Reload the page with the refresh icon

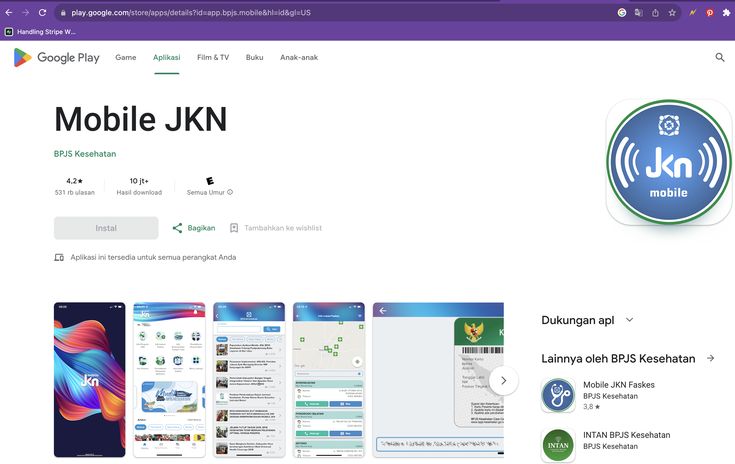coord(42,13)
